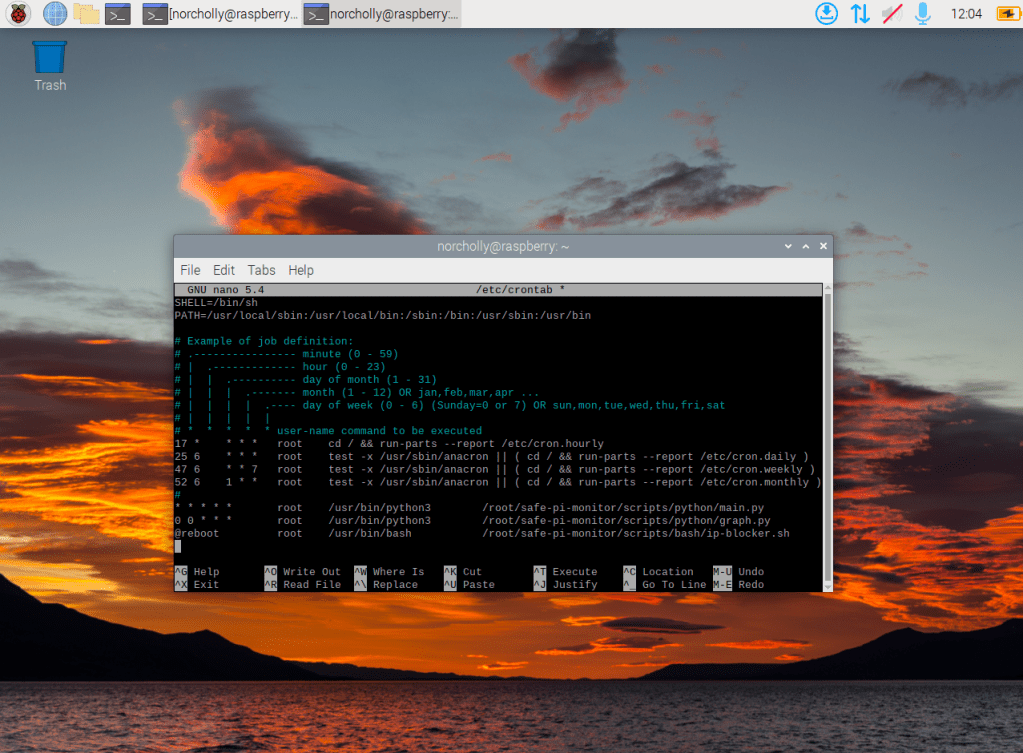Open the network up/down arrows icon
The height and width of the screenshot is (753, 1023).
(x=859, y=14)
